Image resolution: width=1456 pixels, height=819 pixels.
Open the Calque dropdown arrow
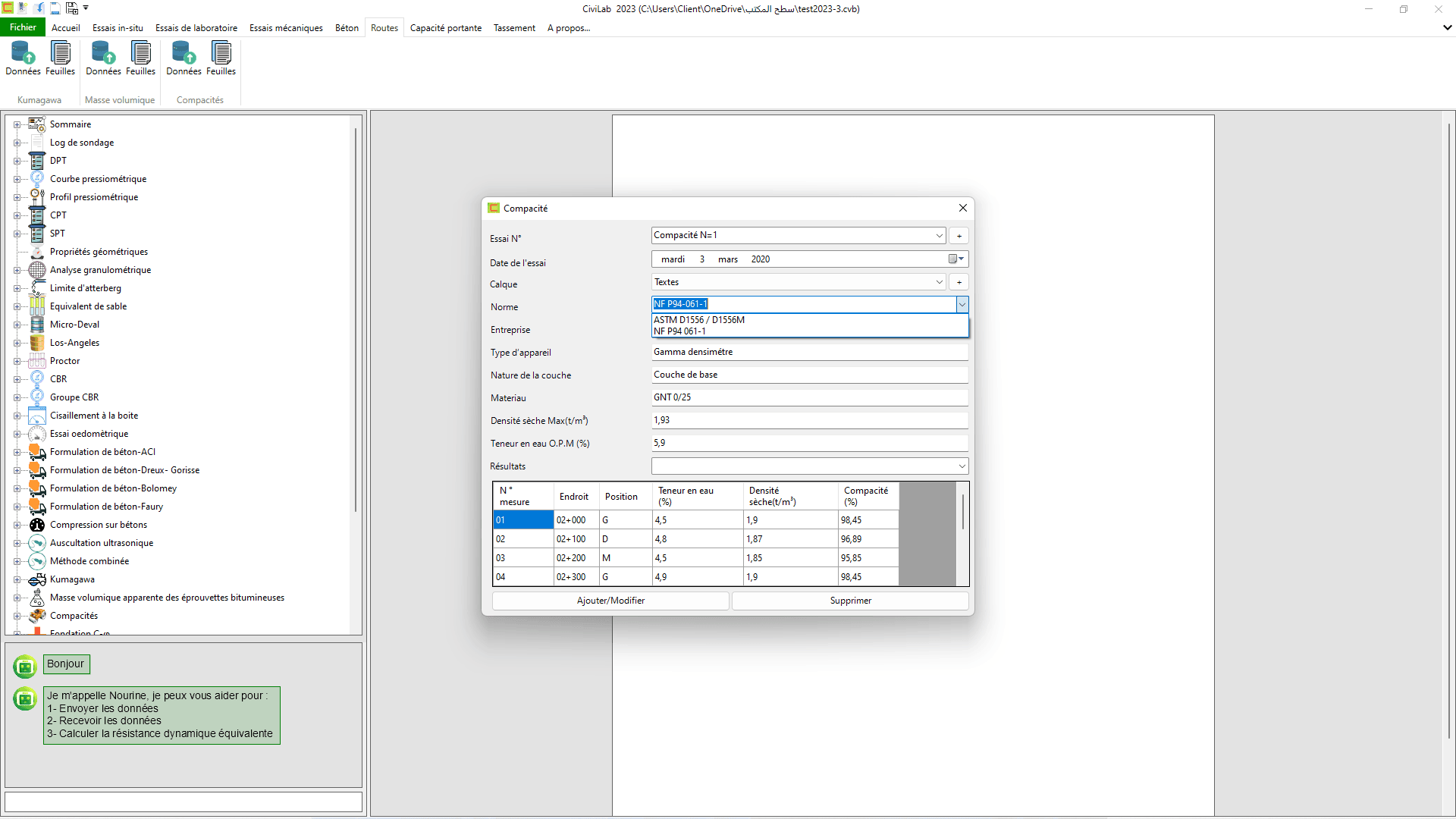[x=939, y=282]
